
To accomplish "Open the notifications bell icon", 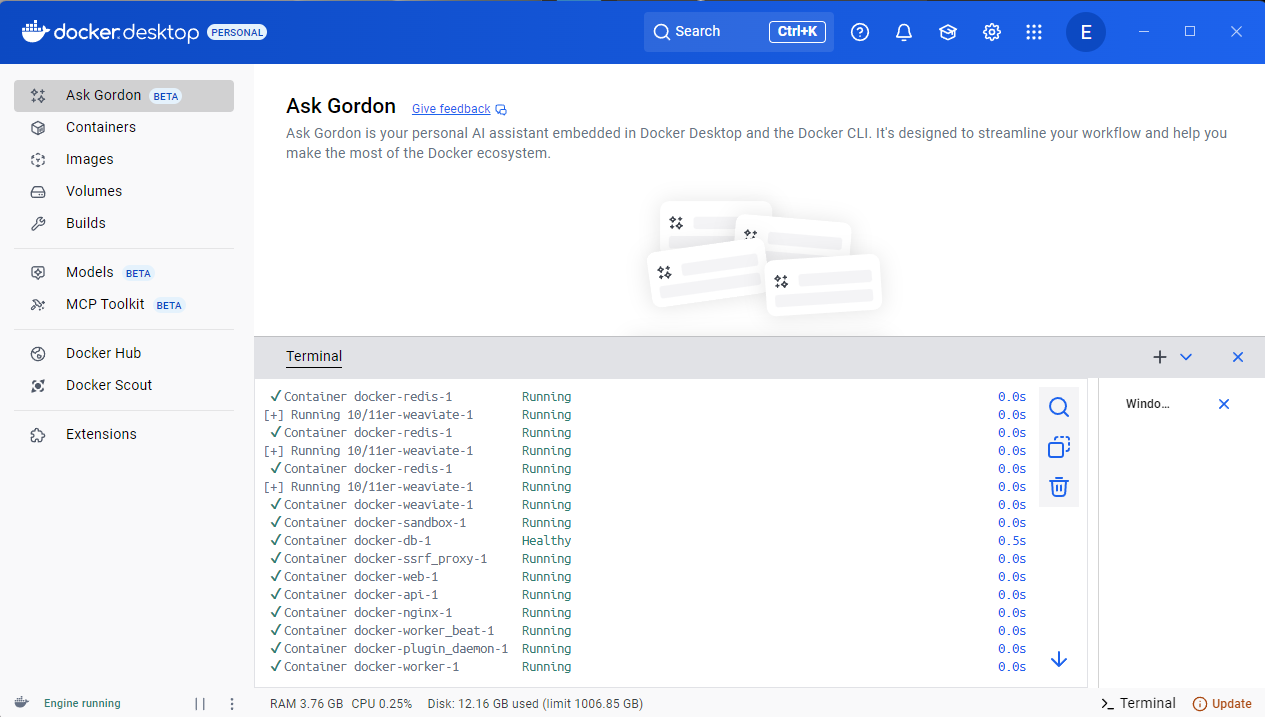I will (904, 32).
